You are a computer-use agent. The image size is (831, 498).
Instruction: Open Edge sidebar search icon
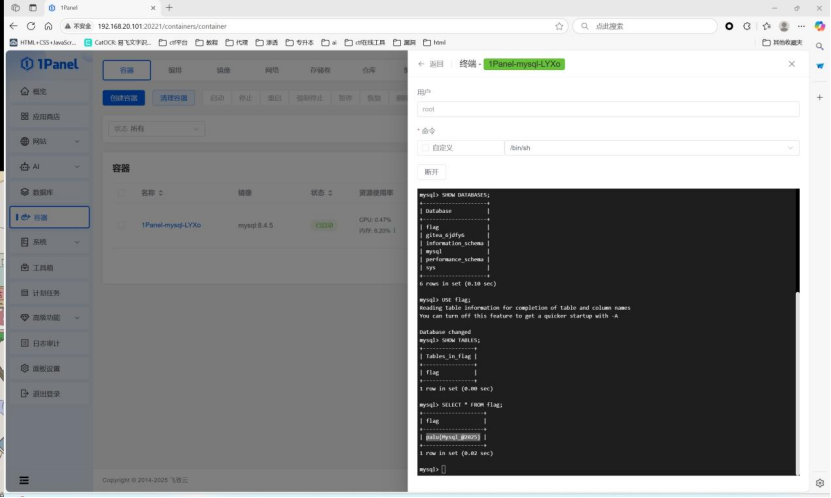tap(820, 47)
